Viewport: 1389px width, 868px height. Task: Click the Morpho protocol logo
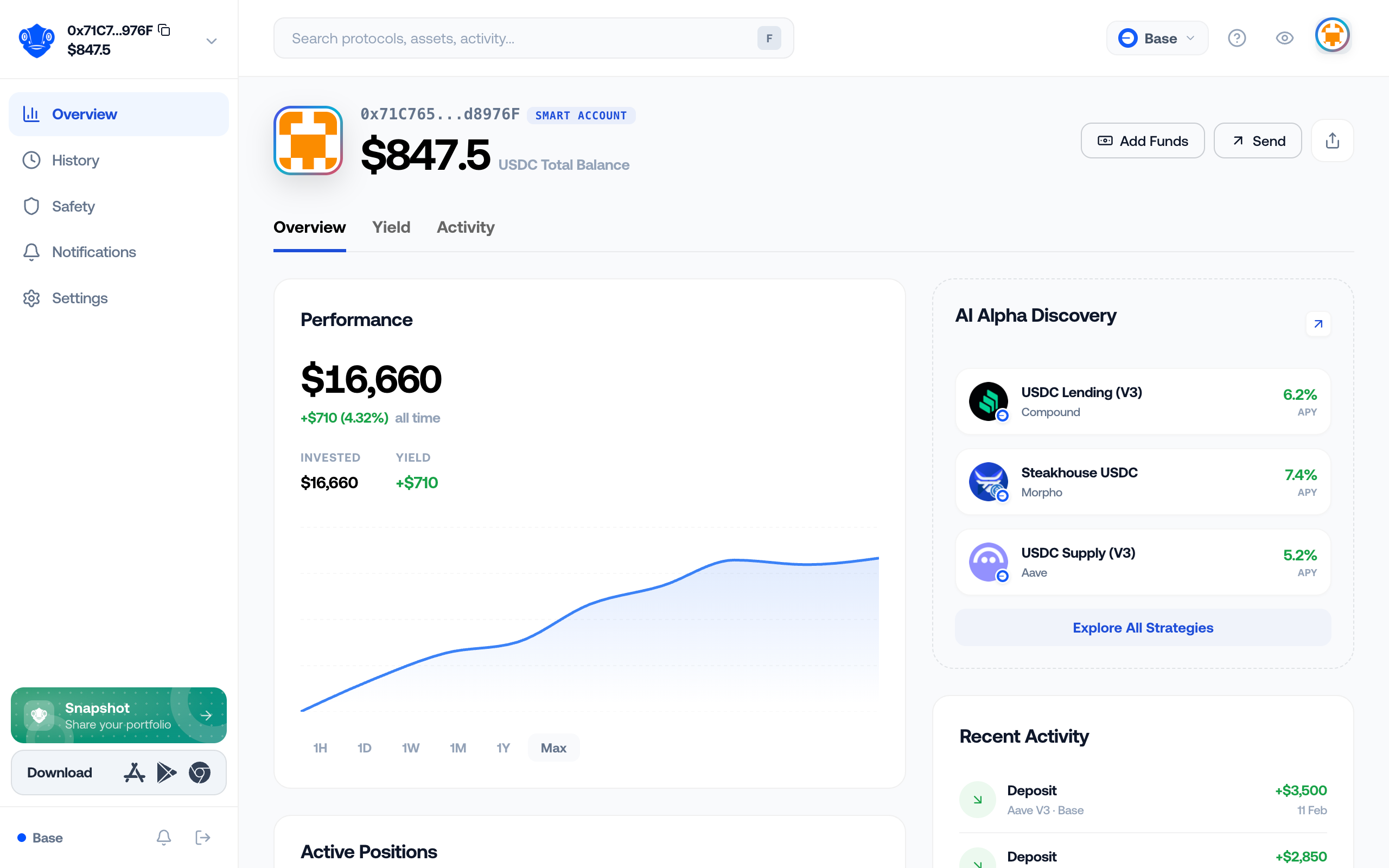point(988,482)
